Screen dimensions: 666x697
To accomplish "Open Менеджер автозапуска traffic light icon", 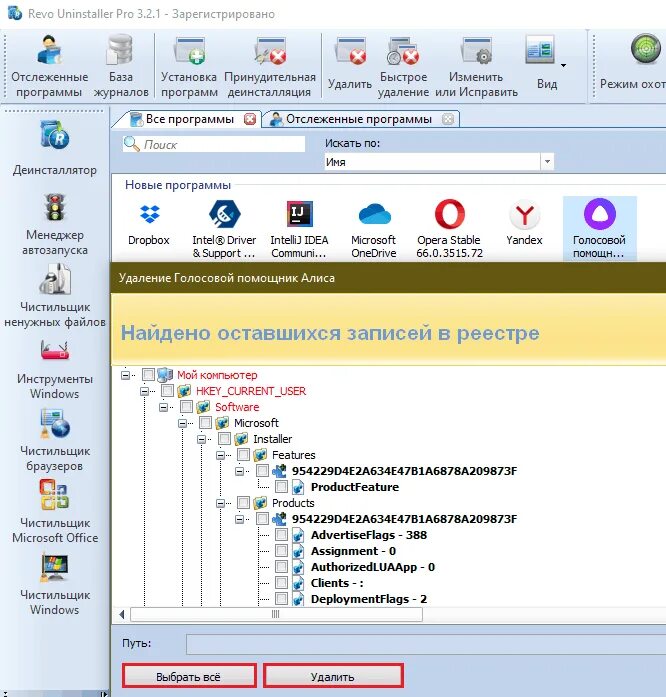I will (55, 207).
